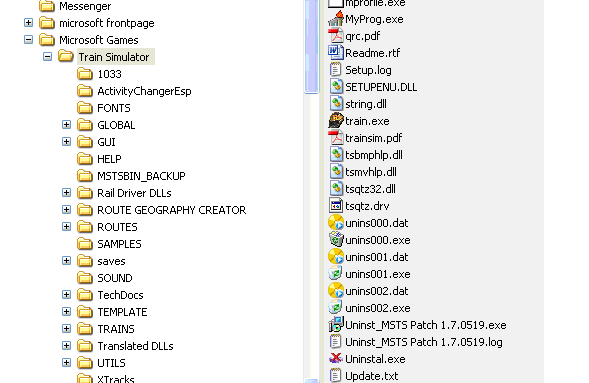This screenshot has width=589, height=383.
Task: Expand the ROUTE GEOGRAPHY CREATOR folder
Action: [66, 210]
